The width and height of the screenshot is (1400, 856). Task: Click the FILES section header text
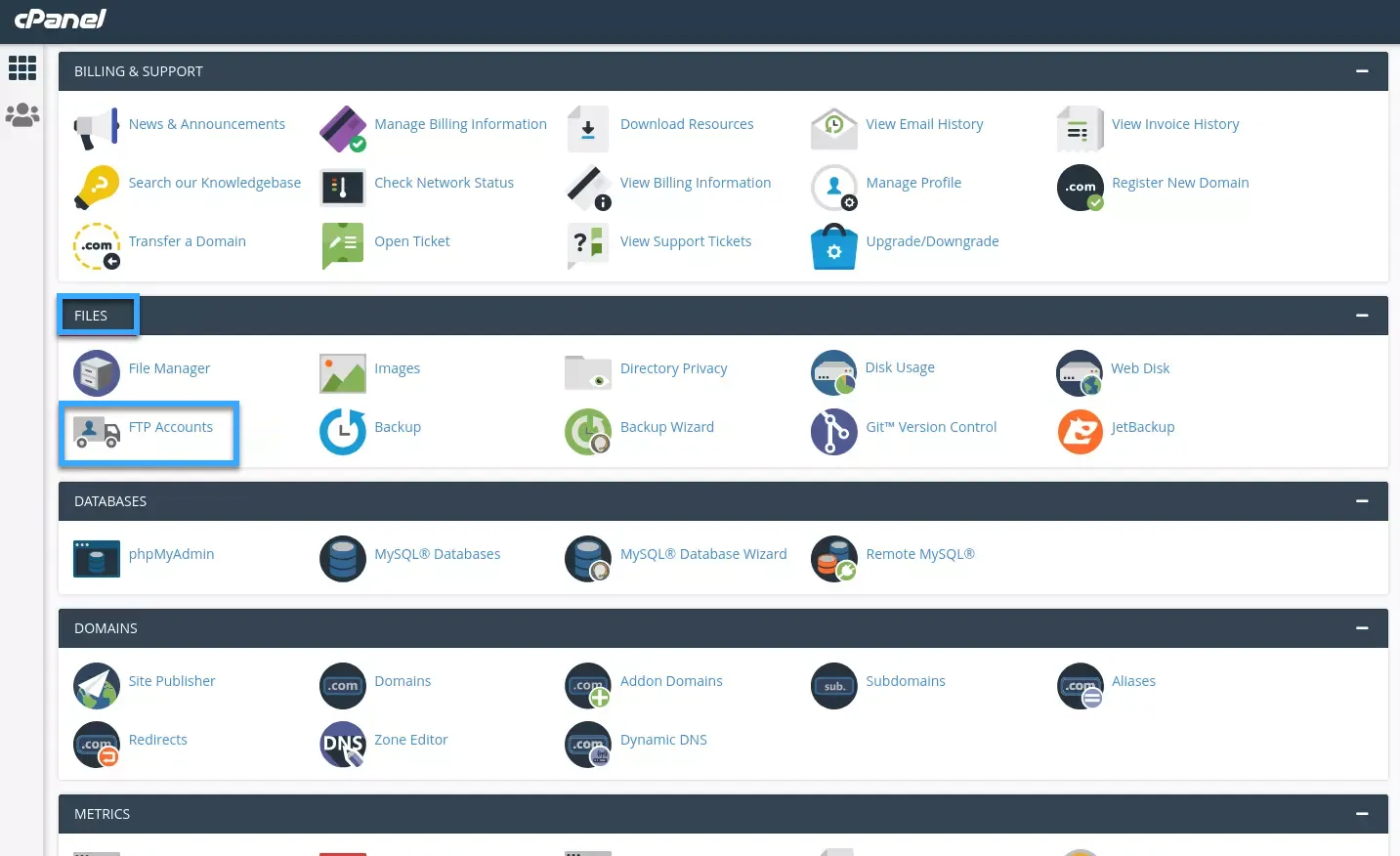tap(91, 316)
